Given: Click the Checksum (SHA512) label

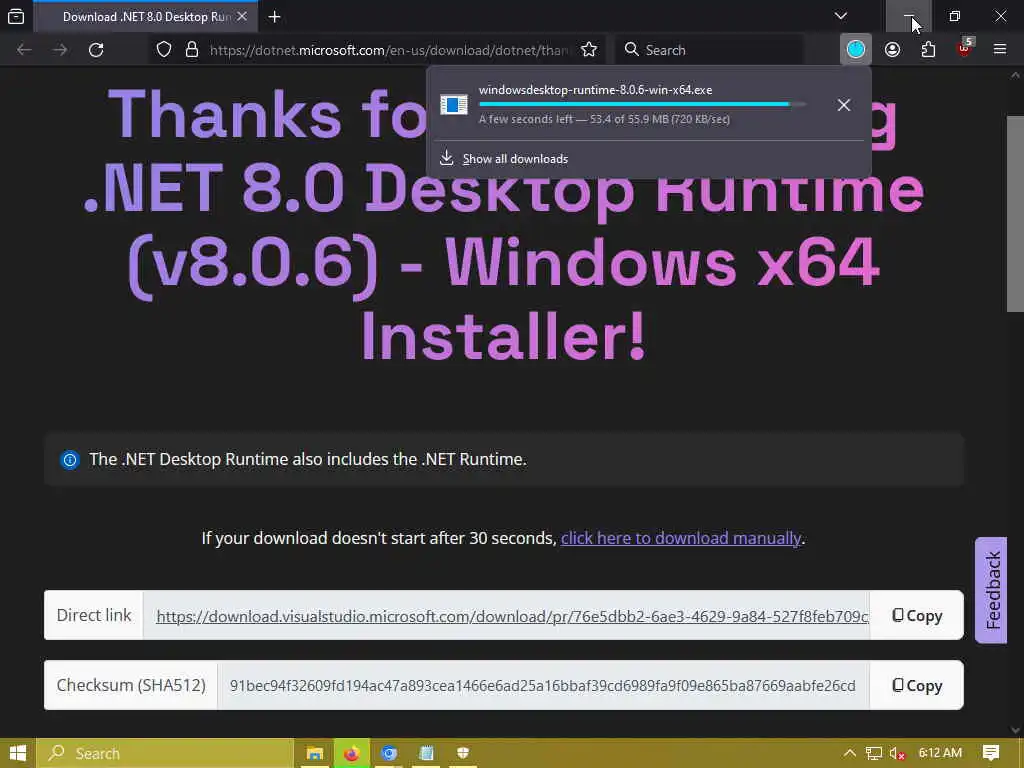Looking at the screenshot, I should pyautogui.click(x=131, y=685).
